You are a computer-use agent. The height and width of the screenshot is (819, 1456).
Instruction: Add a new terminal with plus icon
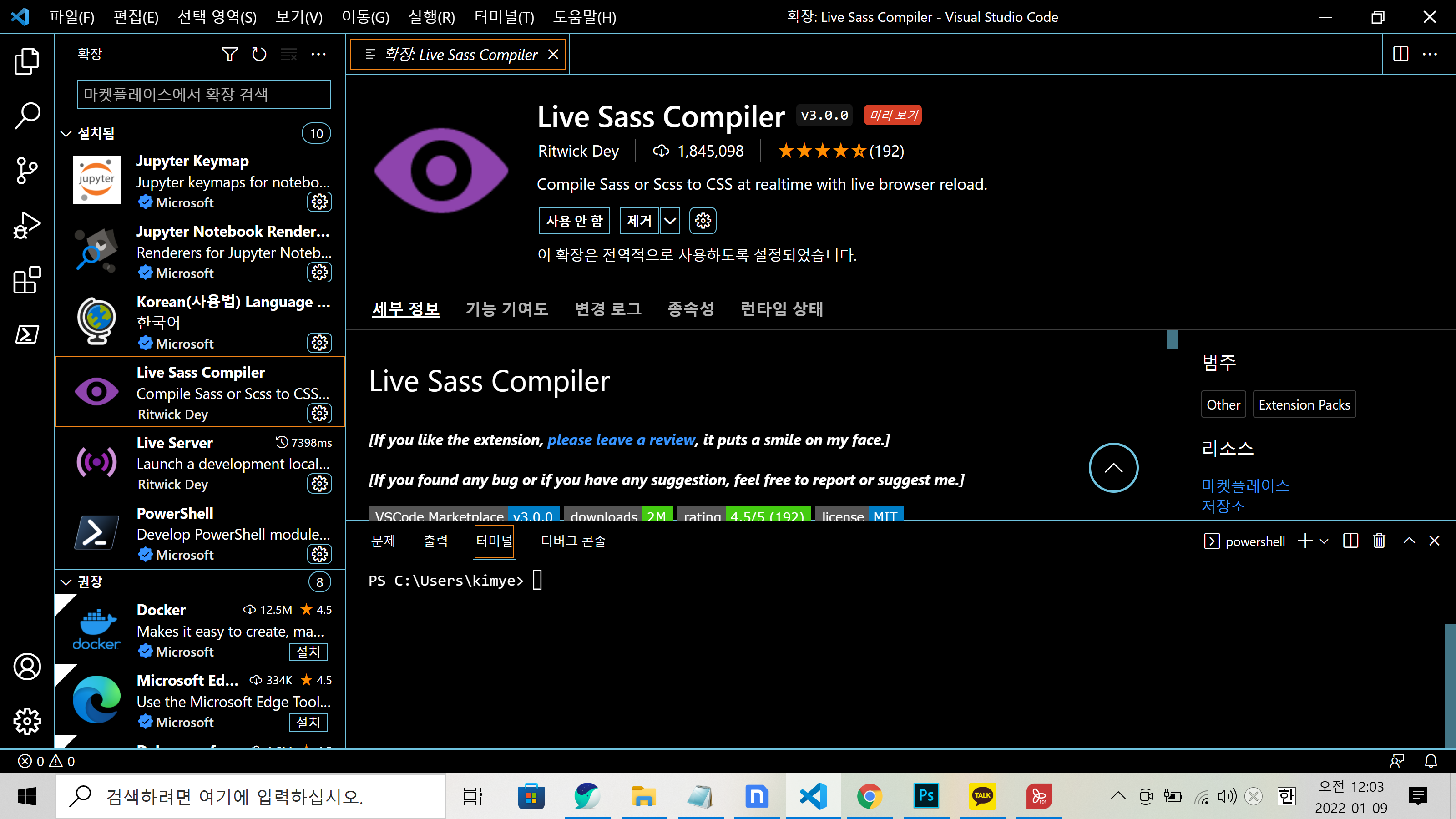pos(1305,541)
